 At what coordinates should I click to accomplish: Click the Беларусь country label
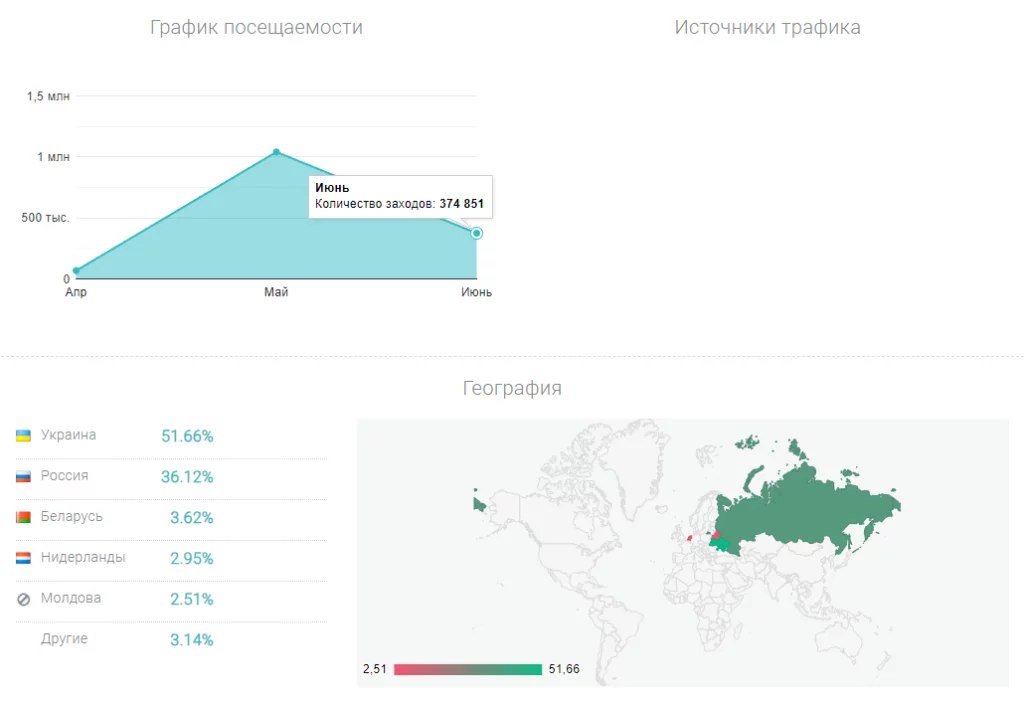click(71, 517)
